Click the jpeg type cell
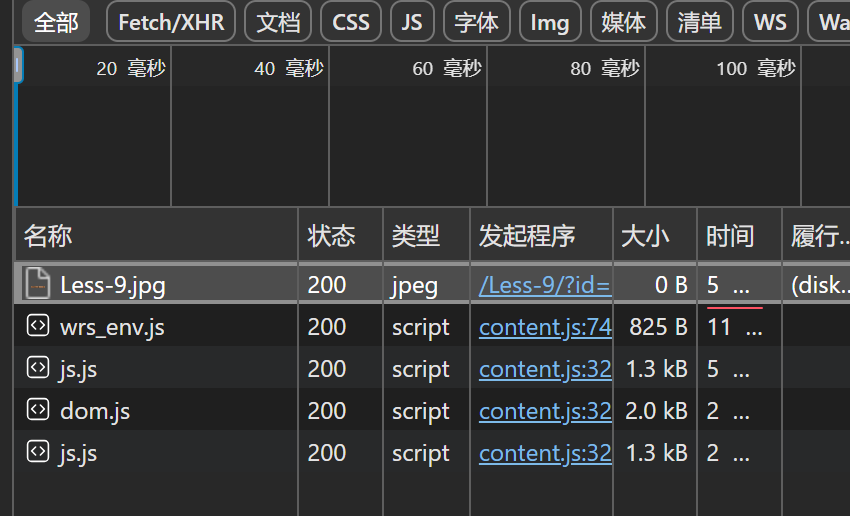850x516 pixels. (415, 286)
